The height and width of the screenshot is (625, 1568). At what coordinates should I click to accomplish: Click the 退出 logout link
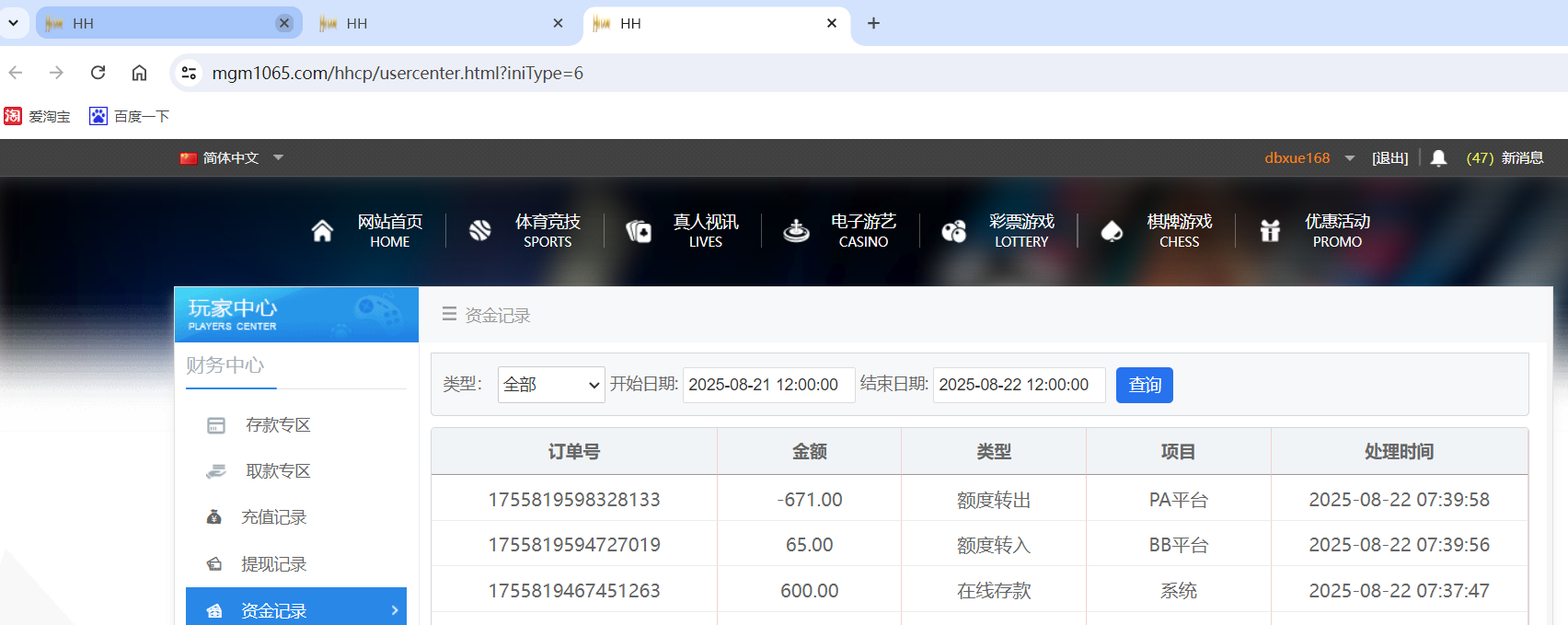click(1389, 158)
